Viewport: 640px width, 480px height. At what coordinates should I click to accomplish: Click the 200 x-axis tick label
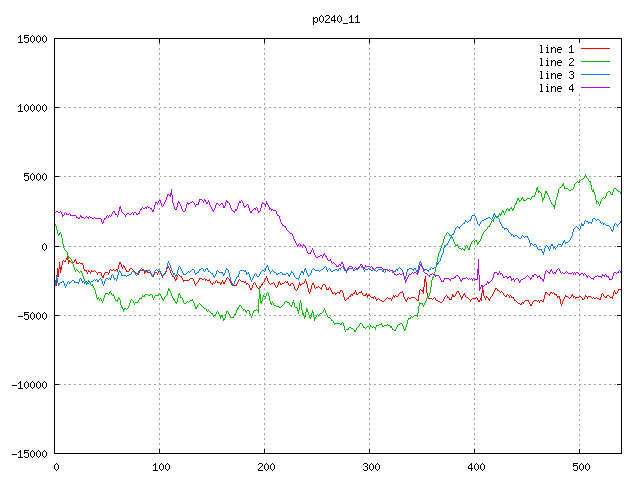265,467
